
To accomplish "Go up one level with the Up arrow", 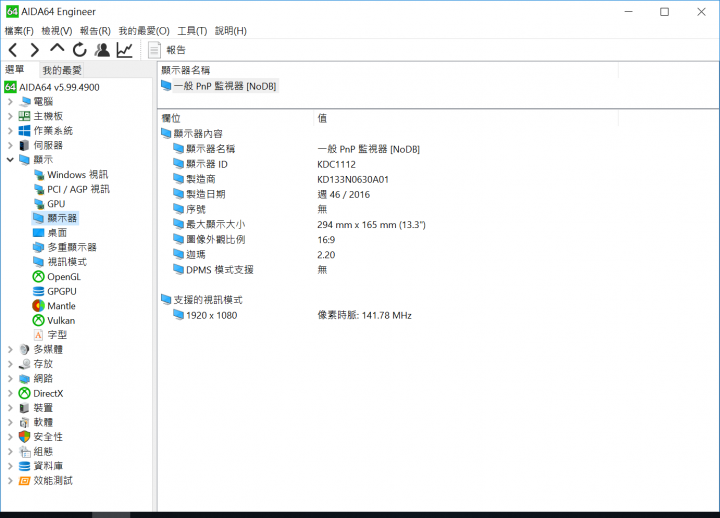I will click(57, 49).
